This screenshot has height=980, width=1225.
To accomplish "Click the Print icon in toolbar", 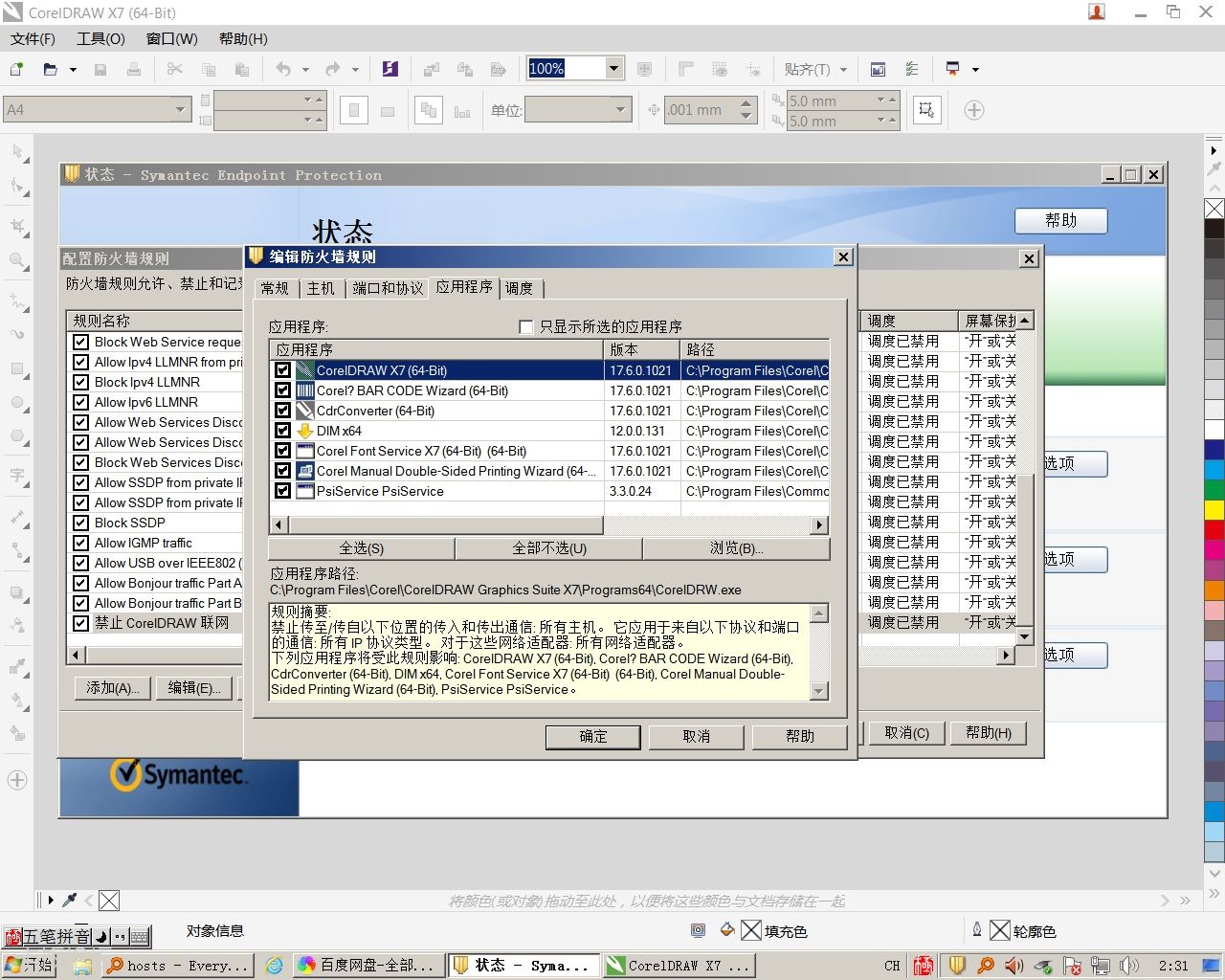I will click(134, 69).
